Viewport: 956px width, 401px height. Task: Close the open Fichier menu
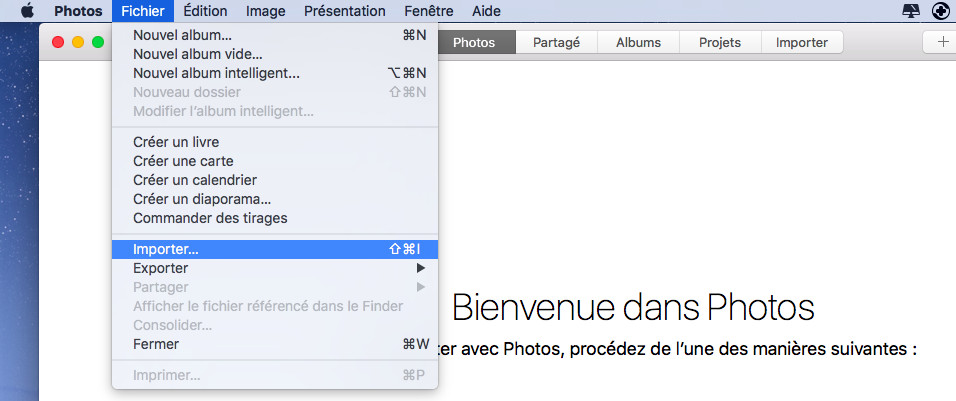click(x=143, y=11)
